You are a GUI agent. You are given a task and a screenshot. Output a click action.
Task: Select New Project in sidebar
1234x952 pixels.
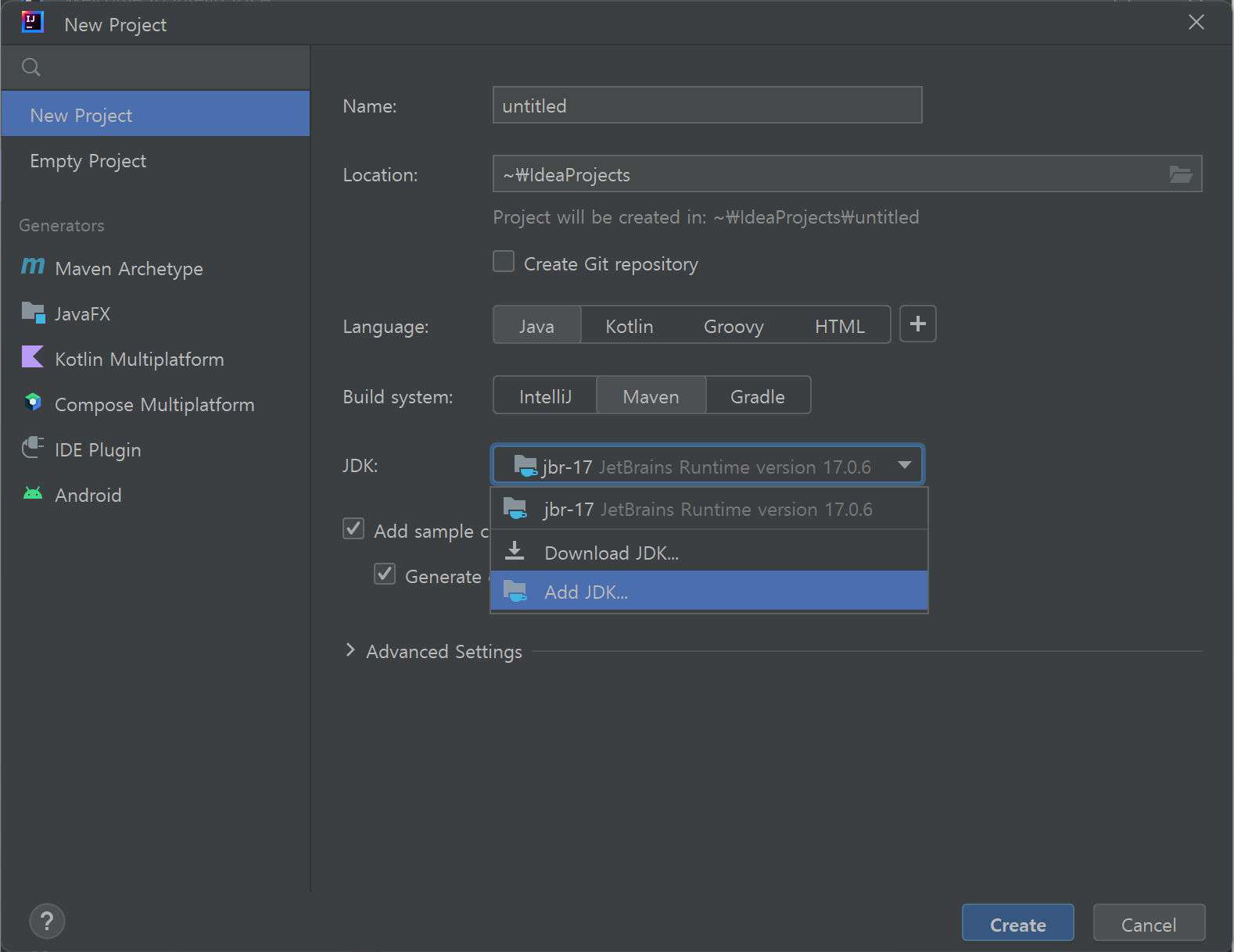156,114
